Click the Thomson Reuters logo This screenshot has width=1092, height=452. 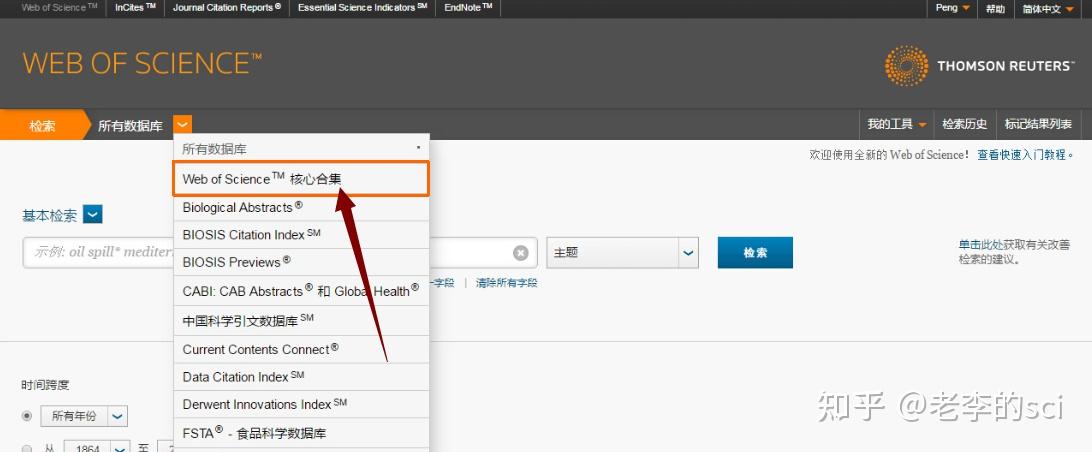tap(980, 65)
